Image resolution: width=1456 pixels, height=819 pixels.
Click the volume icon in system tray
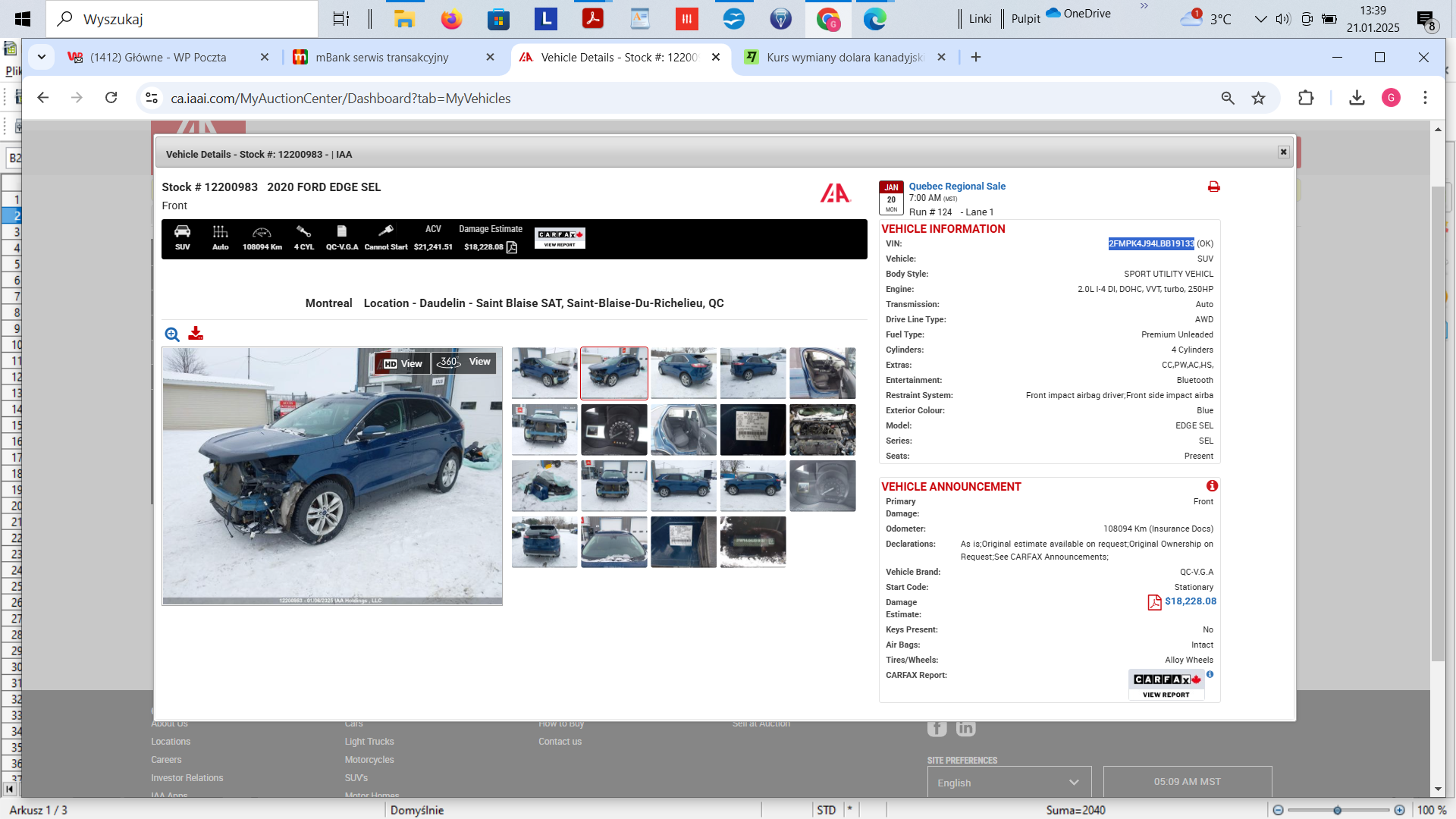1283,19
